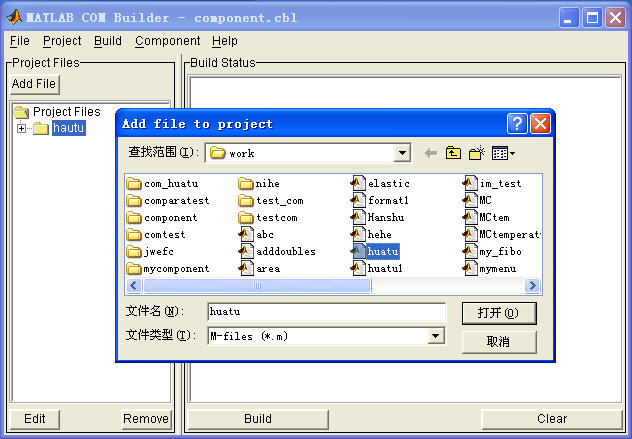
Task: Select the com_huatu folder
Action: pyautogui.click(x=162, y=184)
